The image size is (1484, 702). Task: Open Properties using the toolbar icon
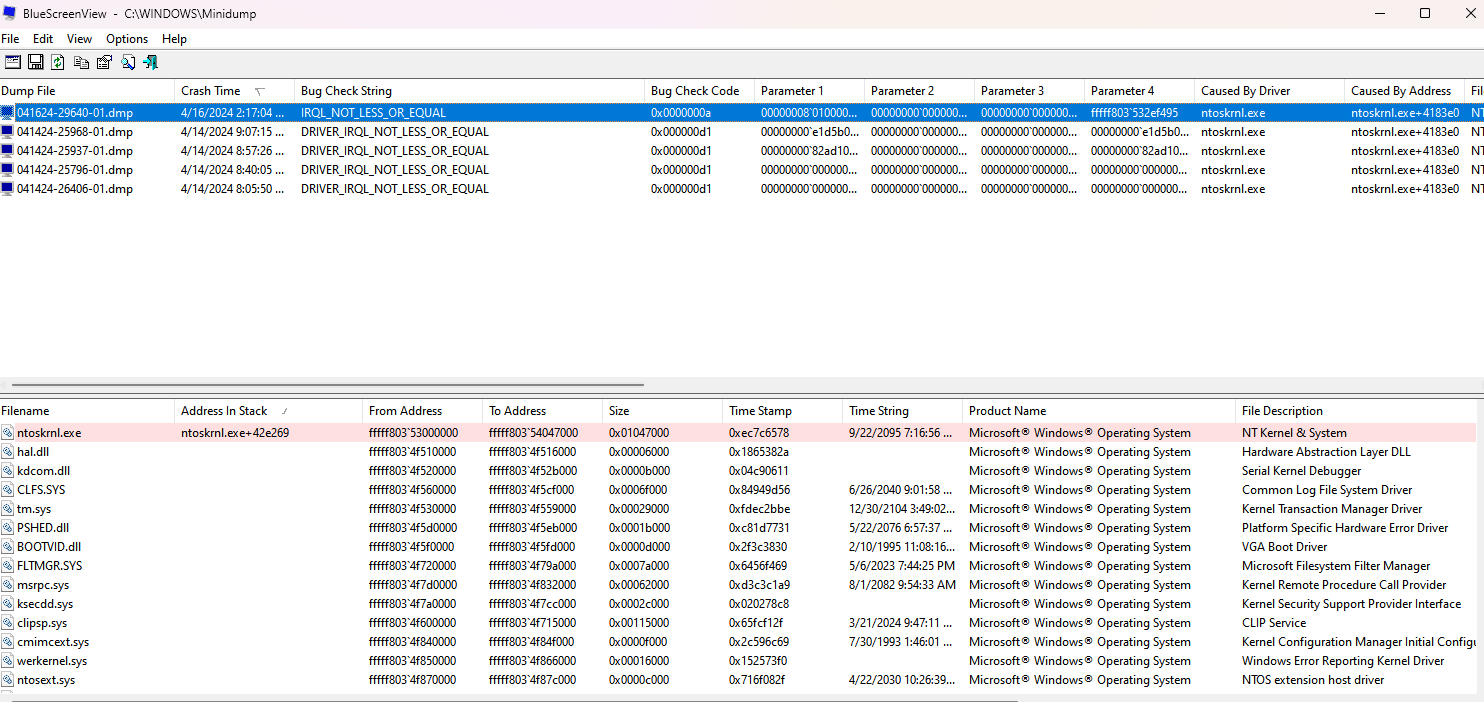click(x=104, y=62)
